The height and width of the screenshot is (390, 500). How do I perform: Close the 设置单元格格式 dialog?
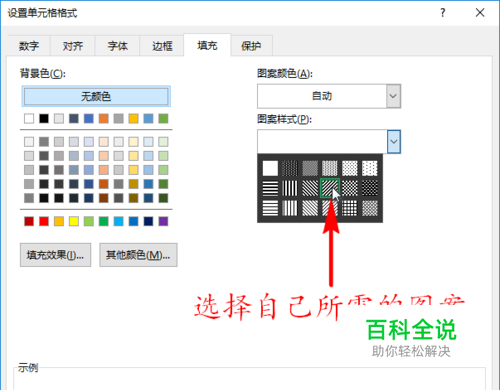[480, 13]
